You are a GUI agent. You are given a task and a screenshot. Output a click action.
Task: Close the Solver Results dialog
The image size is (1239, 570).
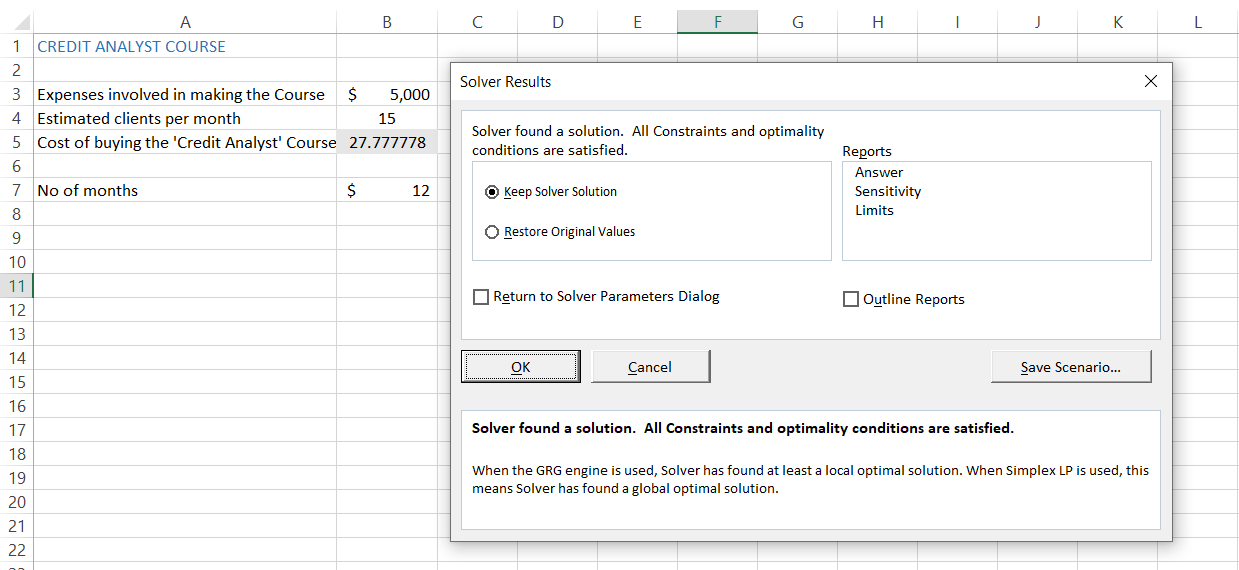coord(1150,81)
